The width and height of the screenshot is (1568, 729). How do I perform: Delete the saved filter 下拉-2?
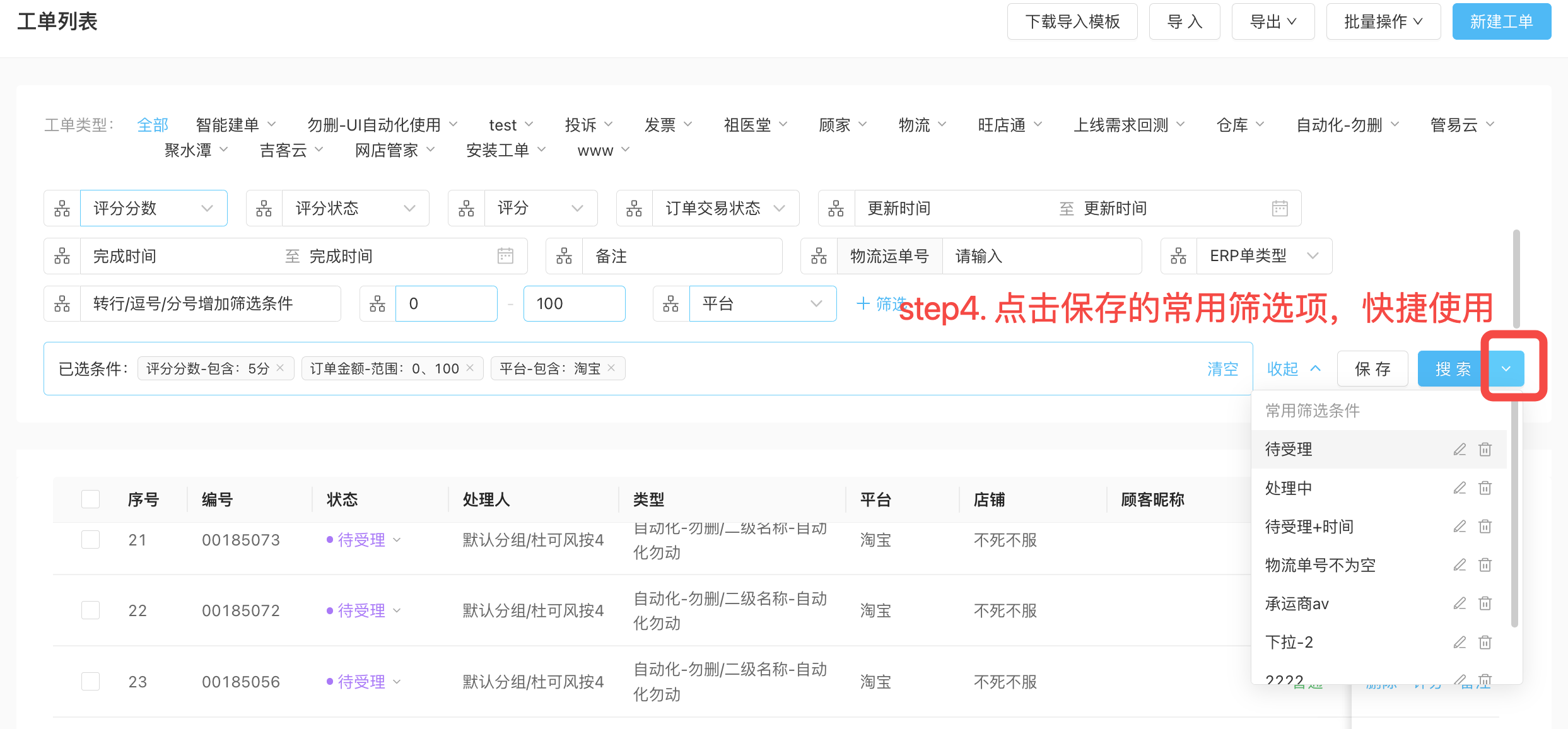point(1485,642)
